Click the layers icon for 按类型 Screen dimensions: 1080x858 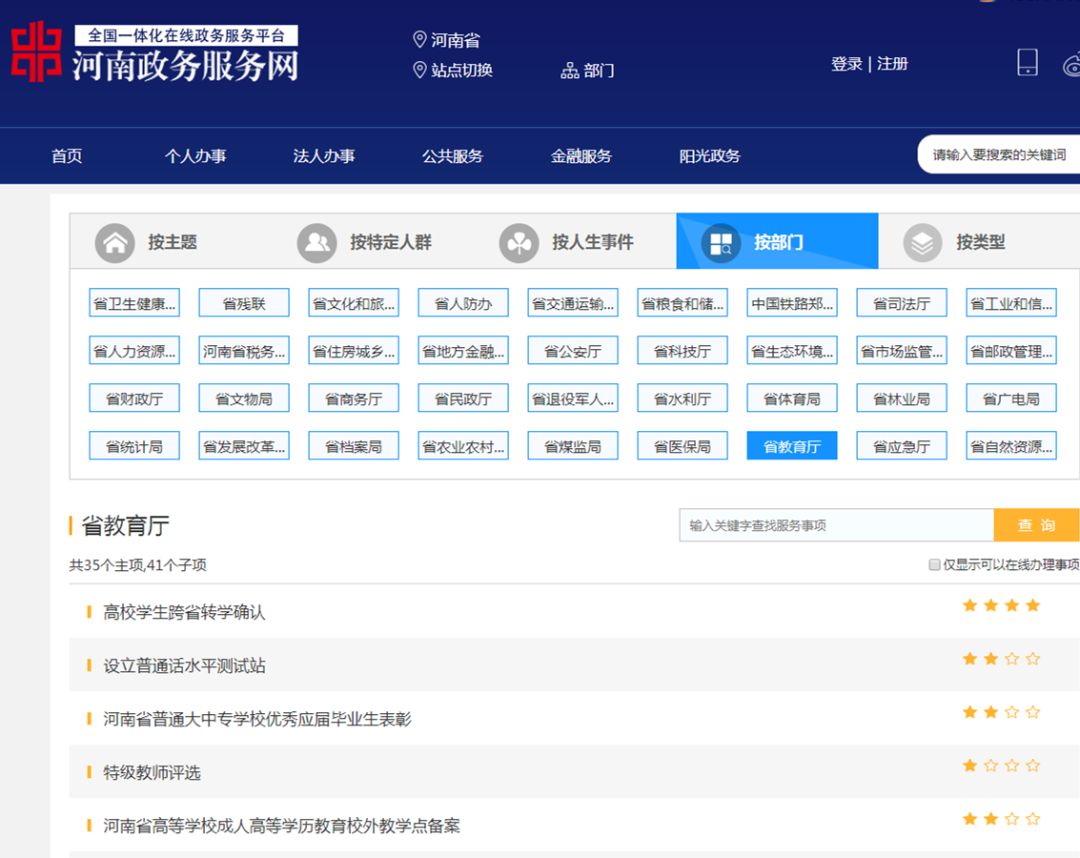coord(922,242)
